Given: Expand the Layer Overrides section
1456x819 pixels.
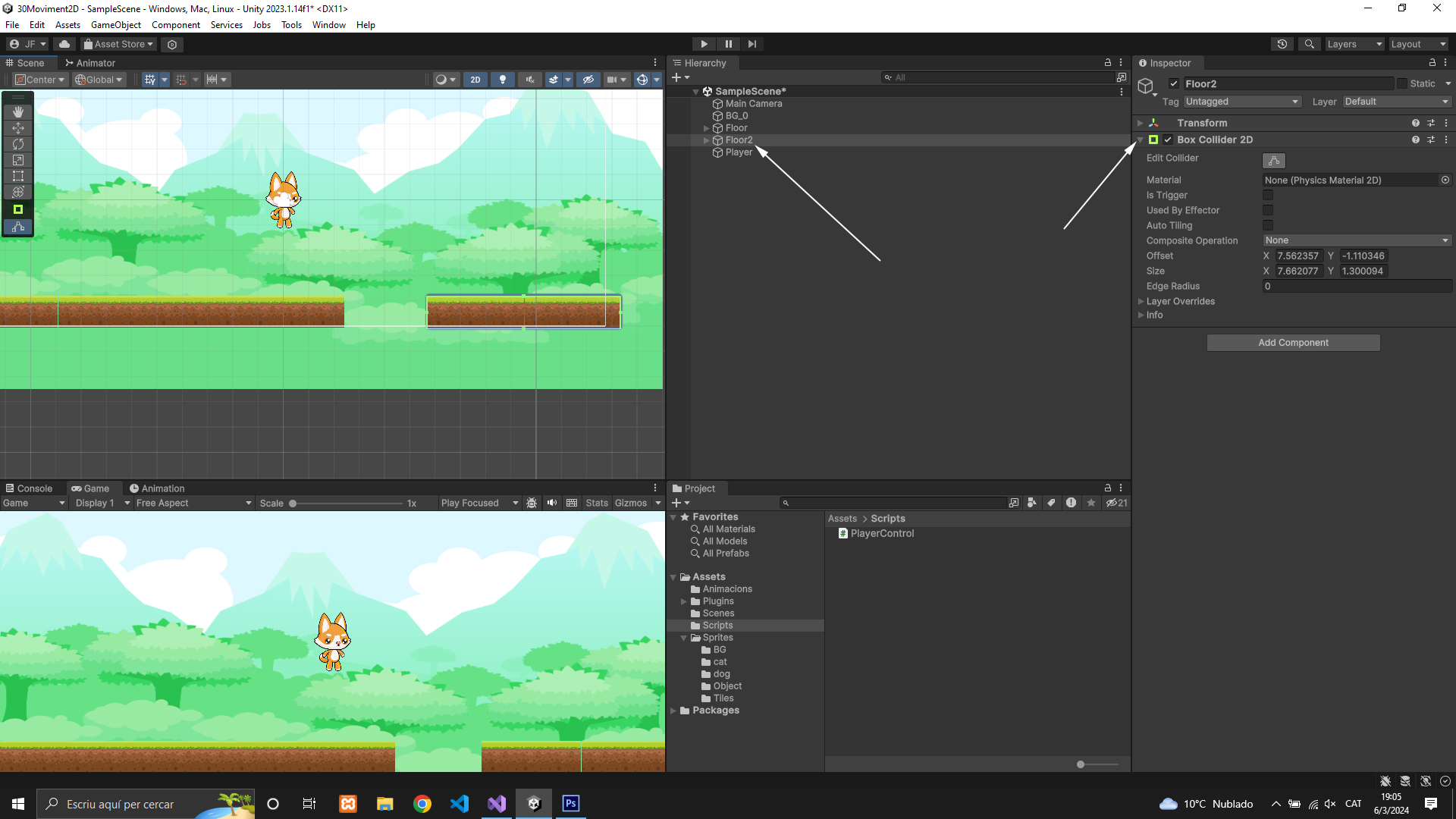Looking at the screenshot, I should [1141, 301].
